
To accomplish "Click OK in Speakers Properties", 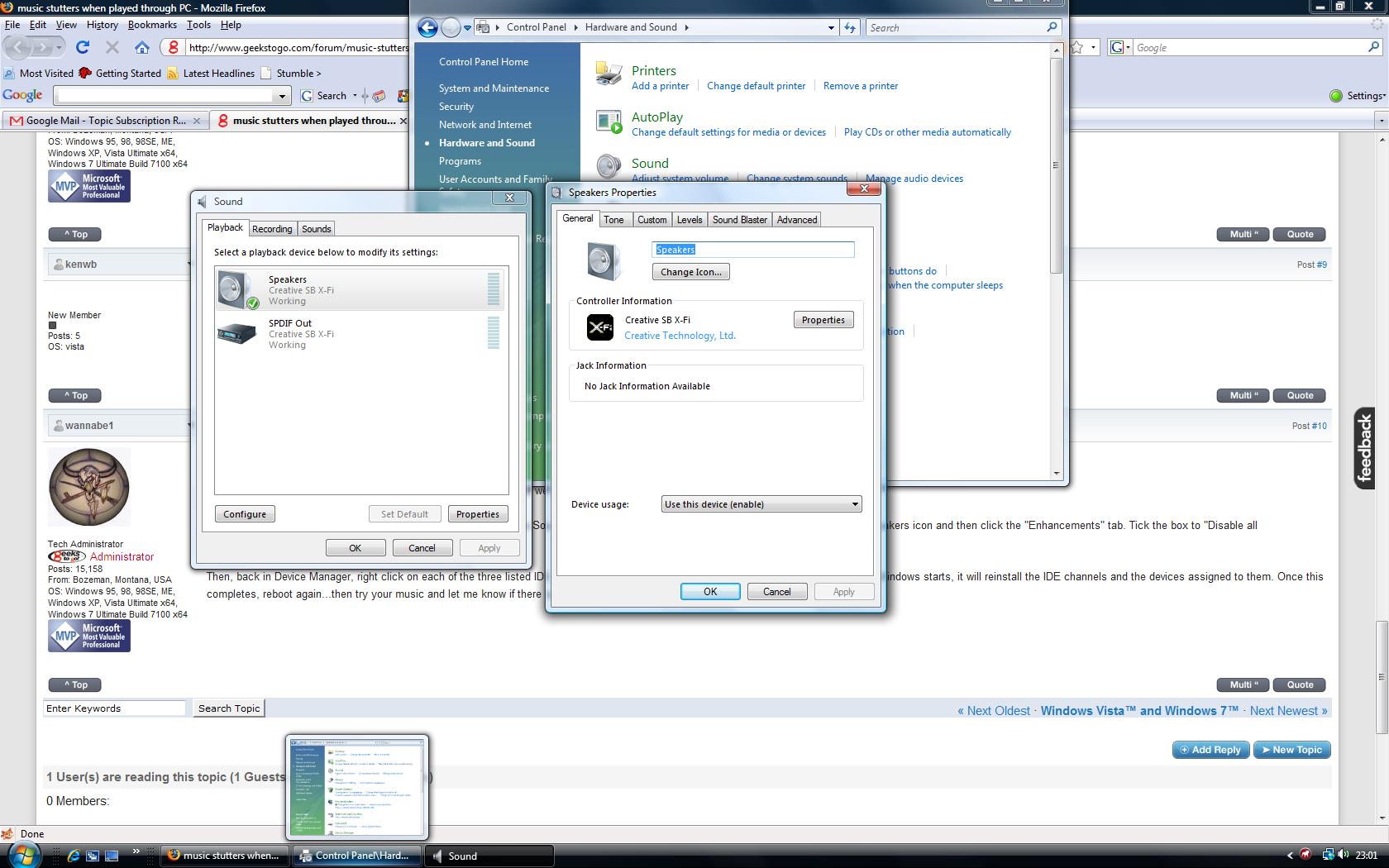I will [x=710, y=592].
